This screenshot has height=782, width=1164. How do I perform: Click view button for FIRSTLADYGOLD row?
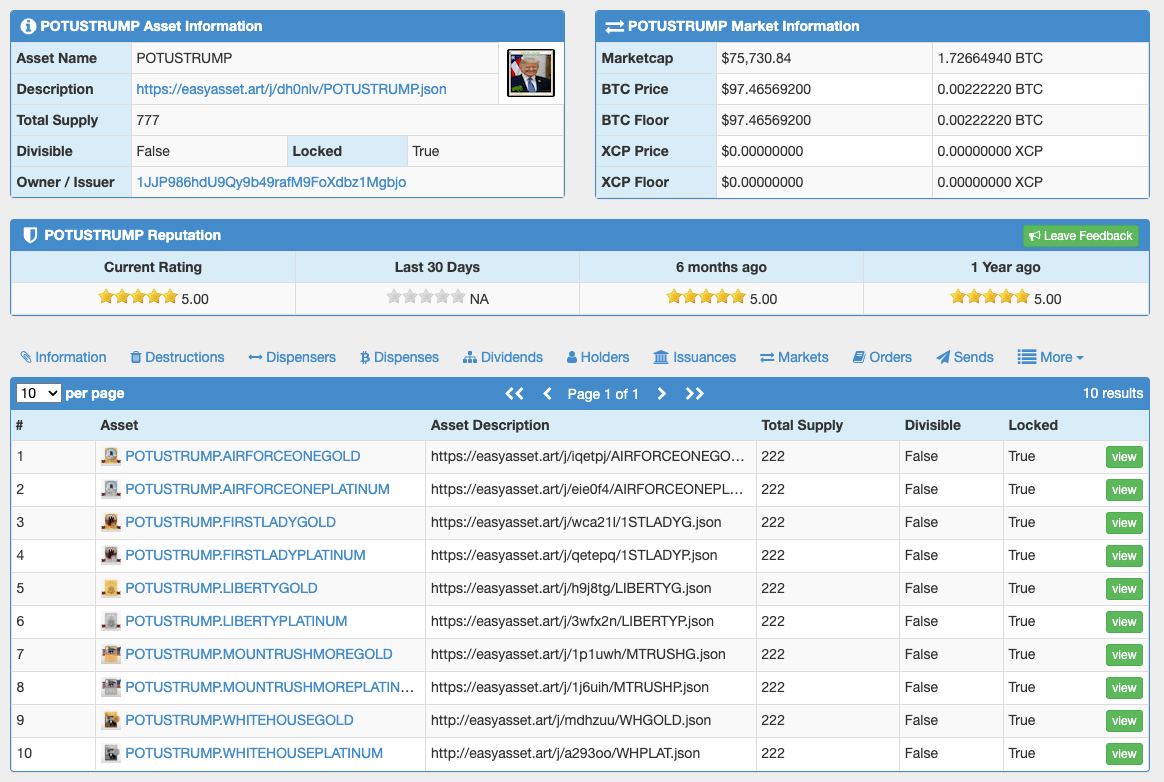[1124, 523]
